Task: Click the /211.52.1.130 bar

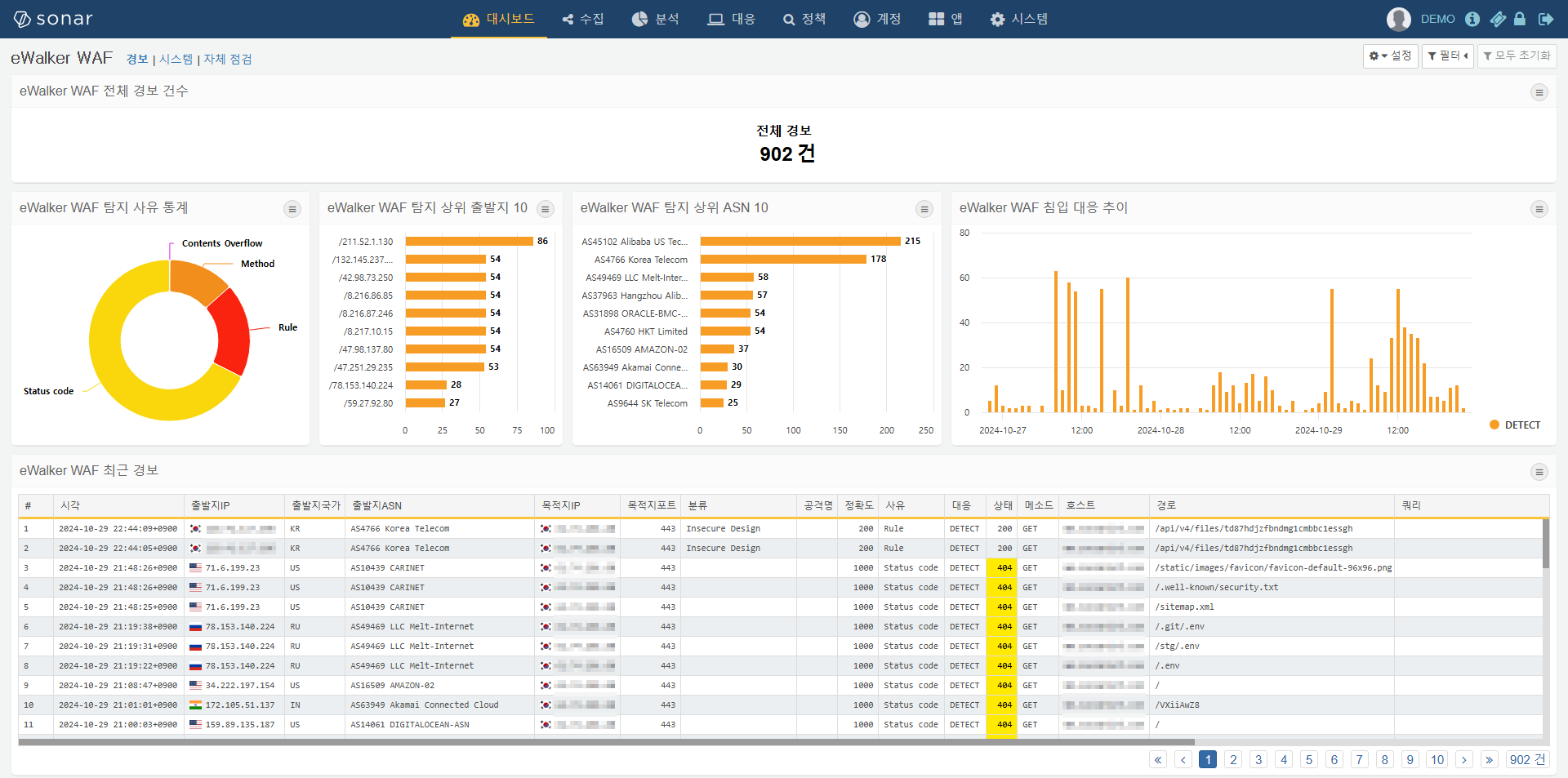Action: 469,241
